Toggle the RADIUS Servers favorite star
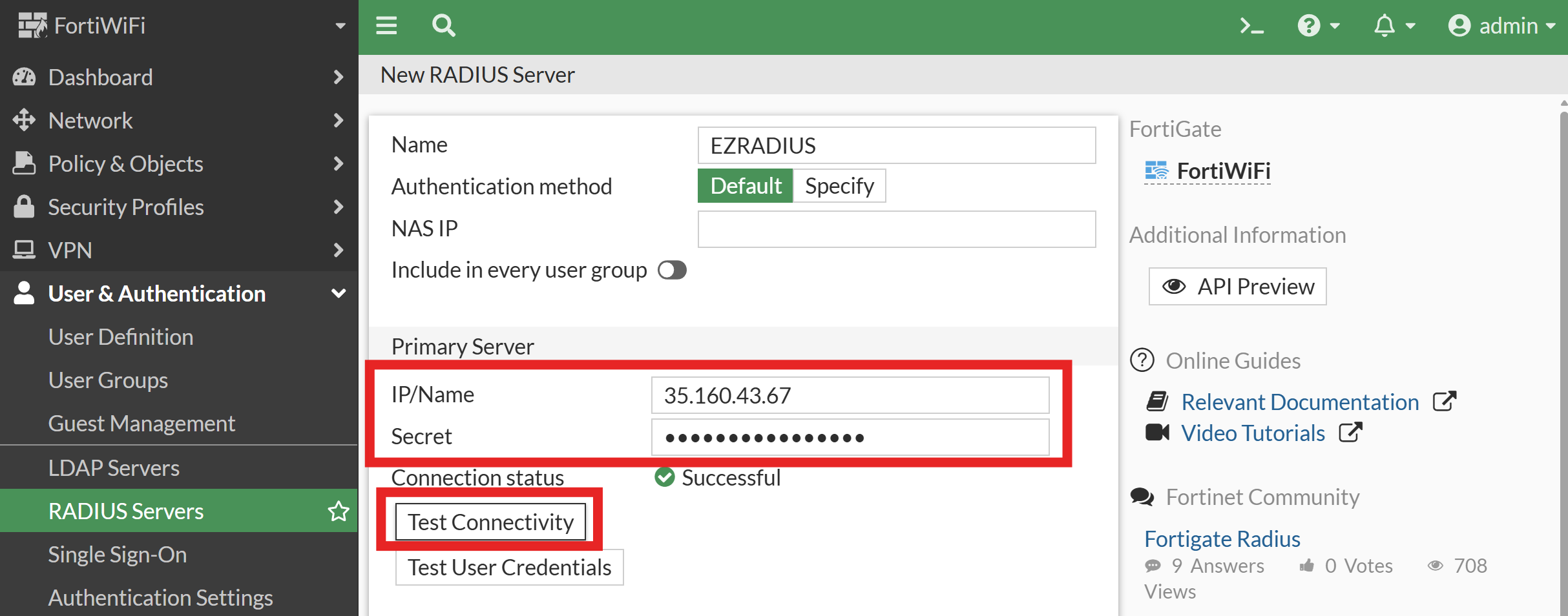The height and width of the screenshot is (616, 1568). tap(339, 511)
